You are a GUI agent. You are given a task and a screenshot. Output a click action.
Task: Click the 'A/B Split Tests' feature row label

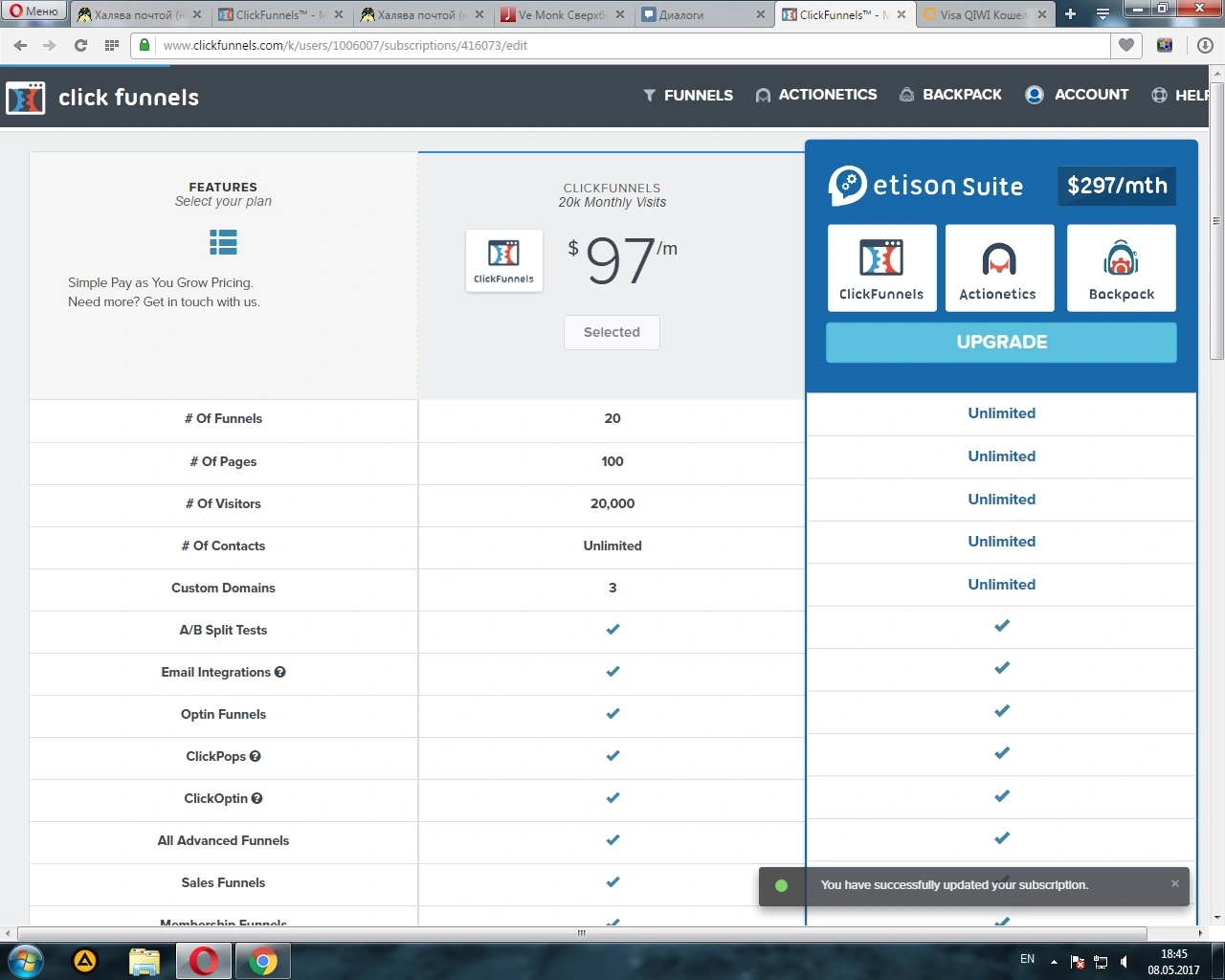(223, 630)
